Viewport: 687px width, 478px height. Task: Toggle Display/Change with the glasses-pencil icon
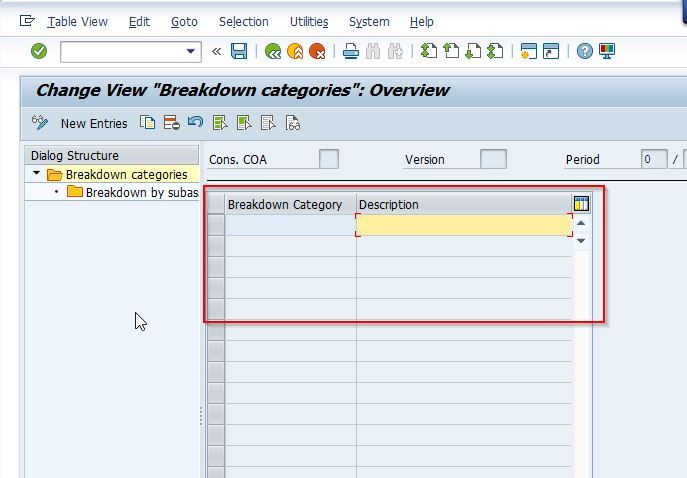click(x=39, y=123)
